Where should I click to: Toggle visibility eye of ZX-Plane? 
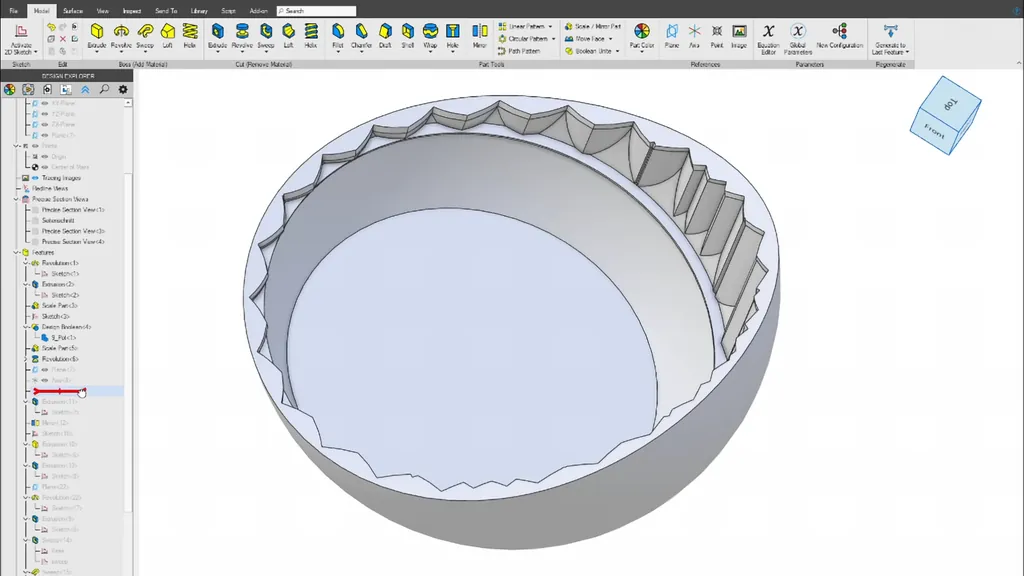point(44,124)
